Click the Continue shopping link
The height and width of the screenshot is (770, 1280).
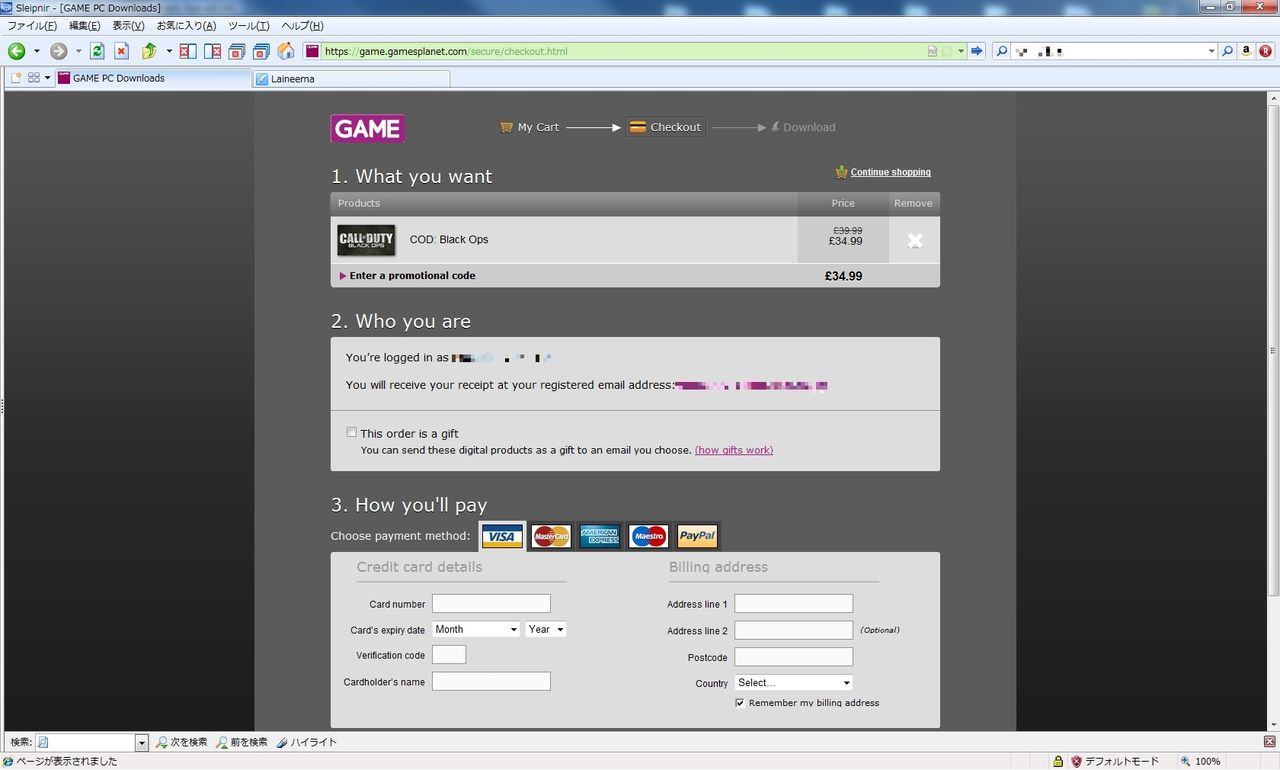click(890, 172)
